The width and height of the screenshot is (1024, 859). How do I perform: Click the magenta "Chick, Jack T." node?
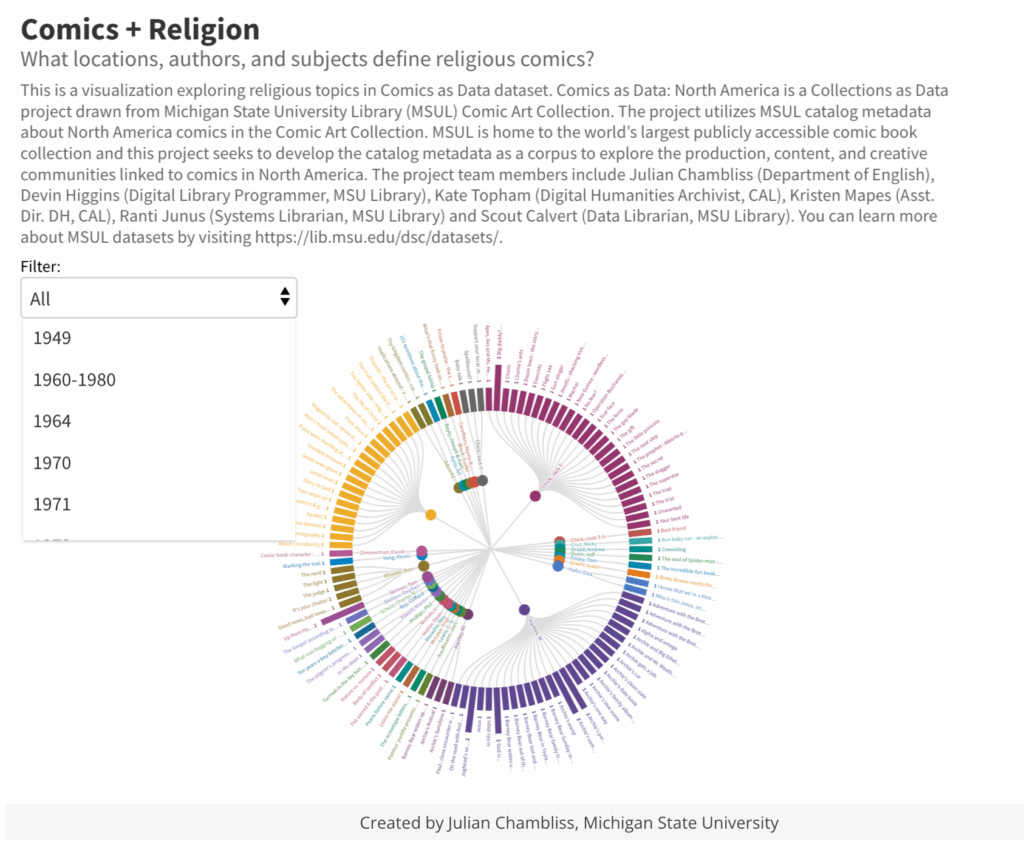[535, 496]
